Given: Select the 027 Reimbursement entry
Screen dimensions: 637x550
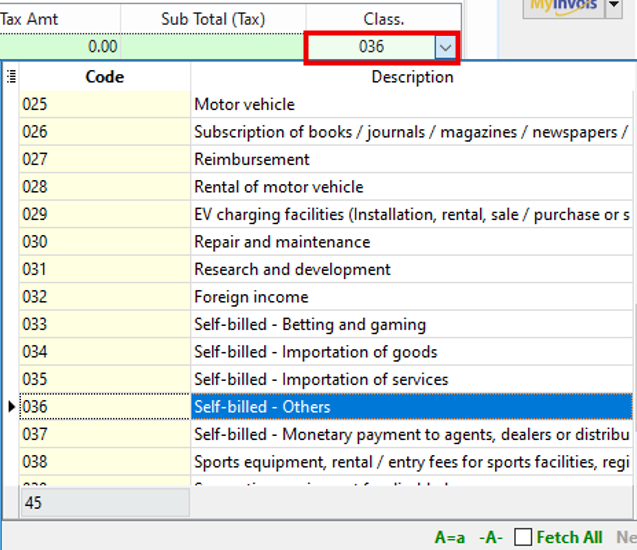Looking at the screenshot, I should tap(251, 159).
